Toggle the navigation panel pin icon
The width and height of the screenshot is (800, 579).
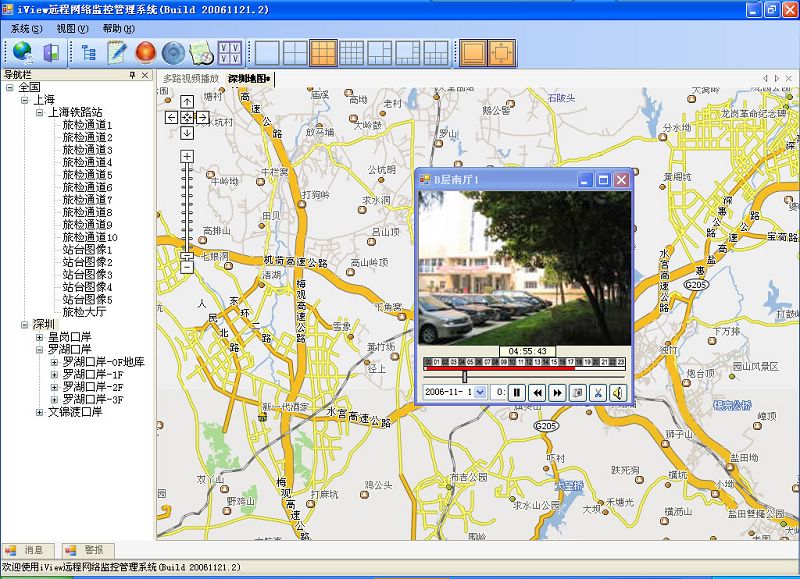132,75
